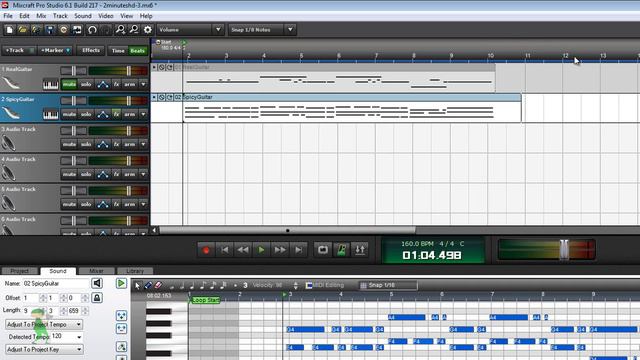640x360 pixels.
Task: Switch to the Project tab
Action: click(20, 271)
